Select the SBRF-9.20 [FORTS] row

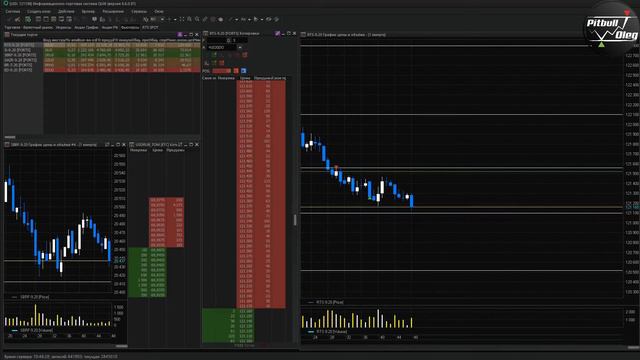[x=102, y=55]
